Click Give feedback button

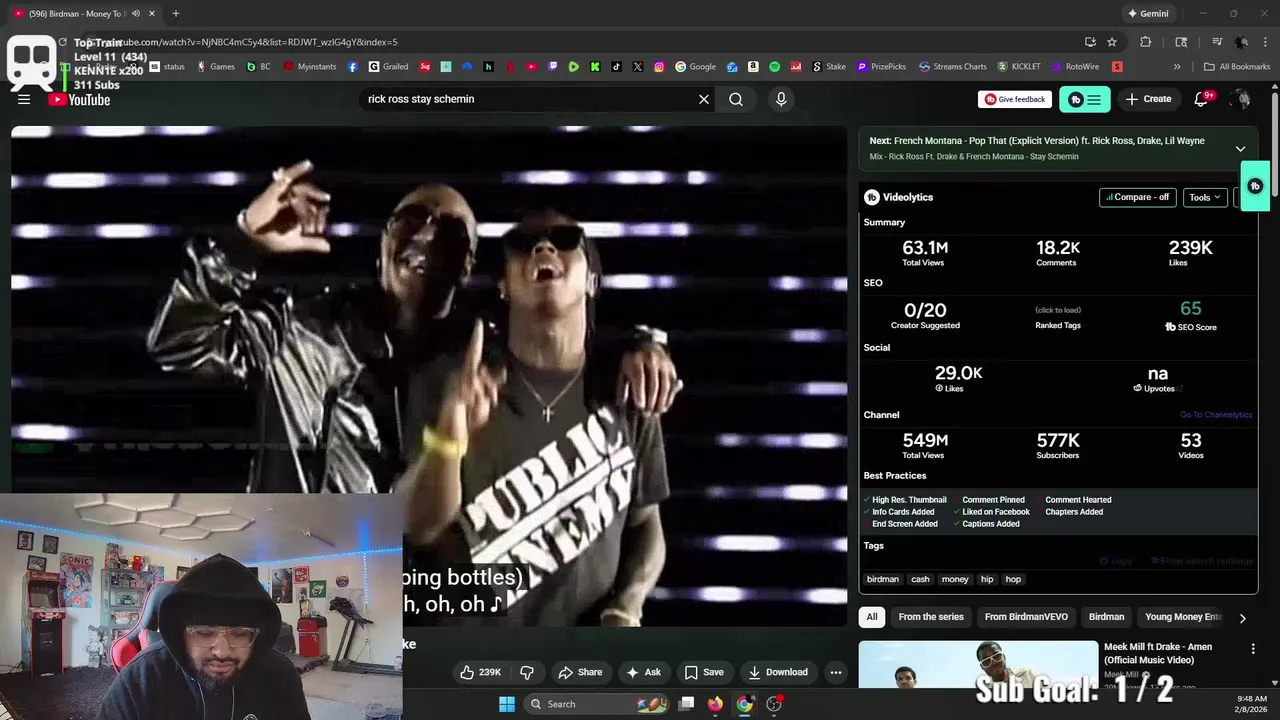point(1015,99)
